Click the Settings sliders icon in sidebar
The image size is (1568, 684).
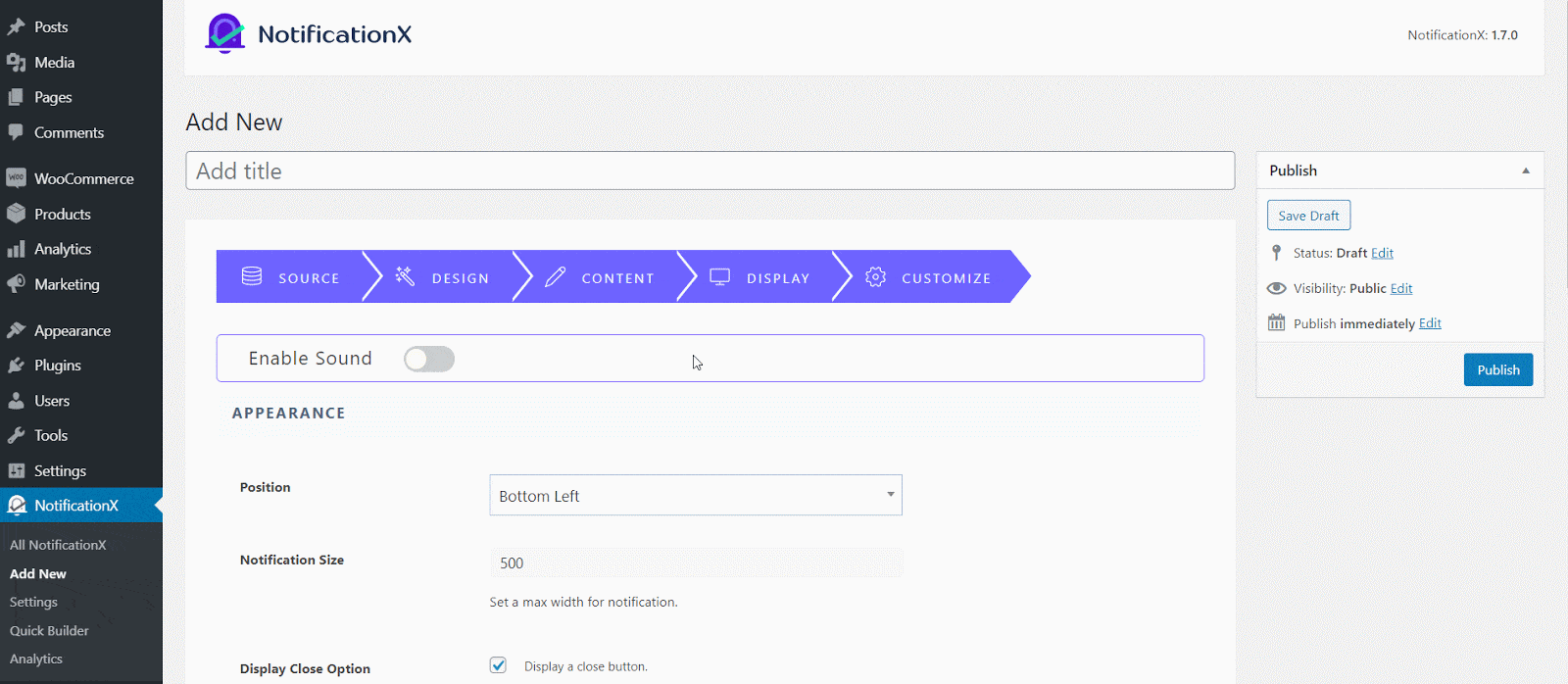tap(16, 471)
